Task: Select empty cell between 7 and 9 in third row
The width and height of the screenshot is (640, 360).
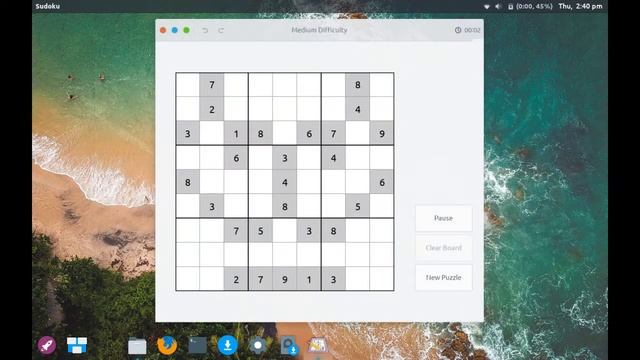Action: click(358, 133)
